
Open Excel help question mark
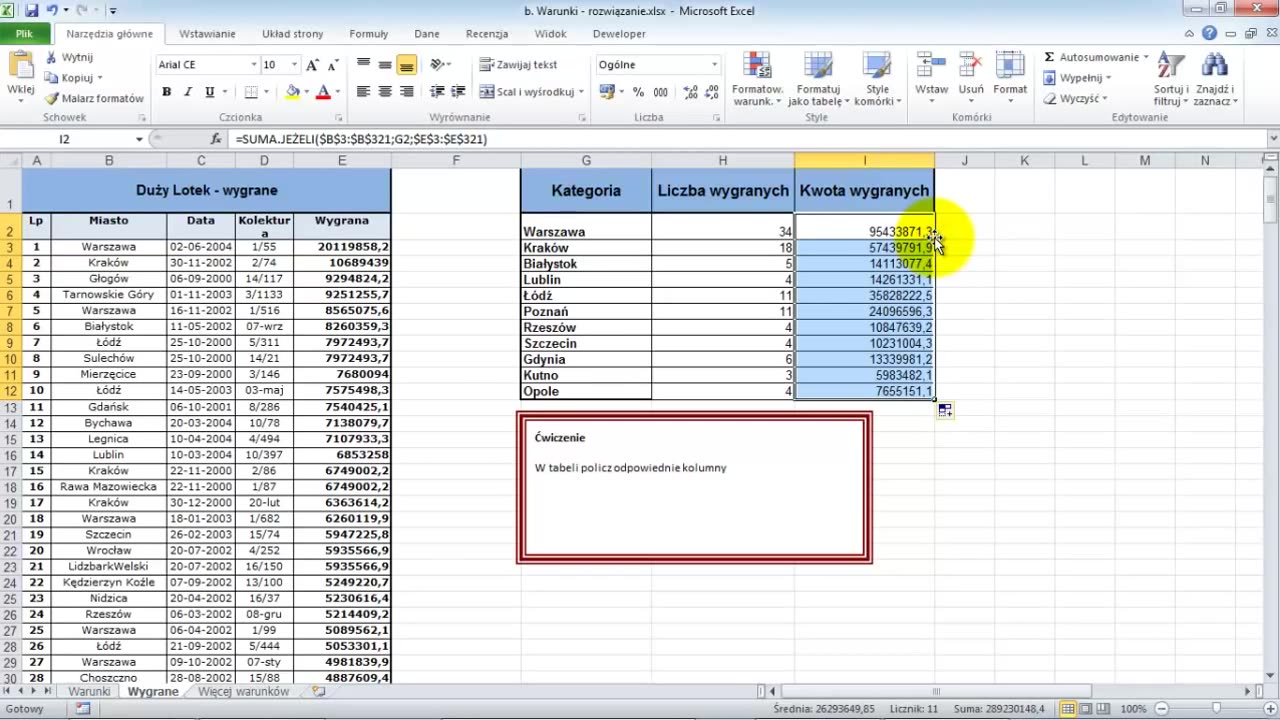(x=1210, y=33)
